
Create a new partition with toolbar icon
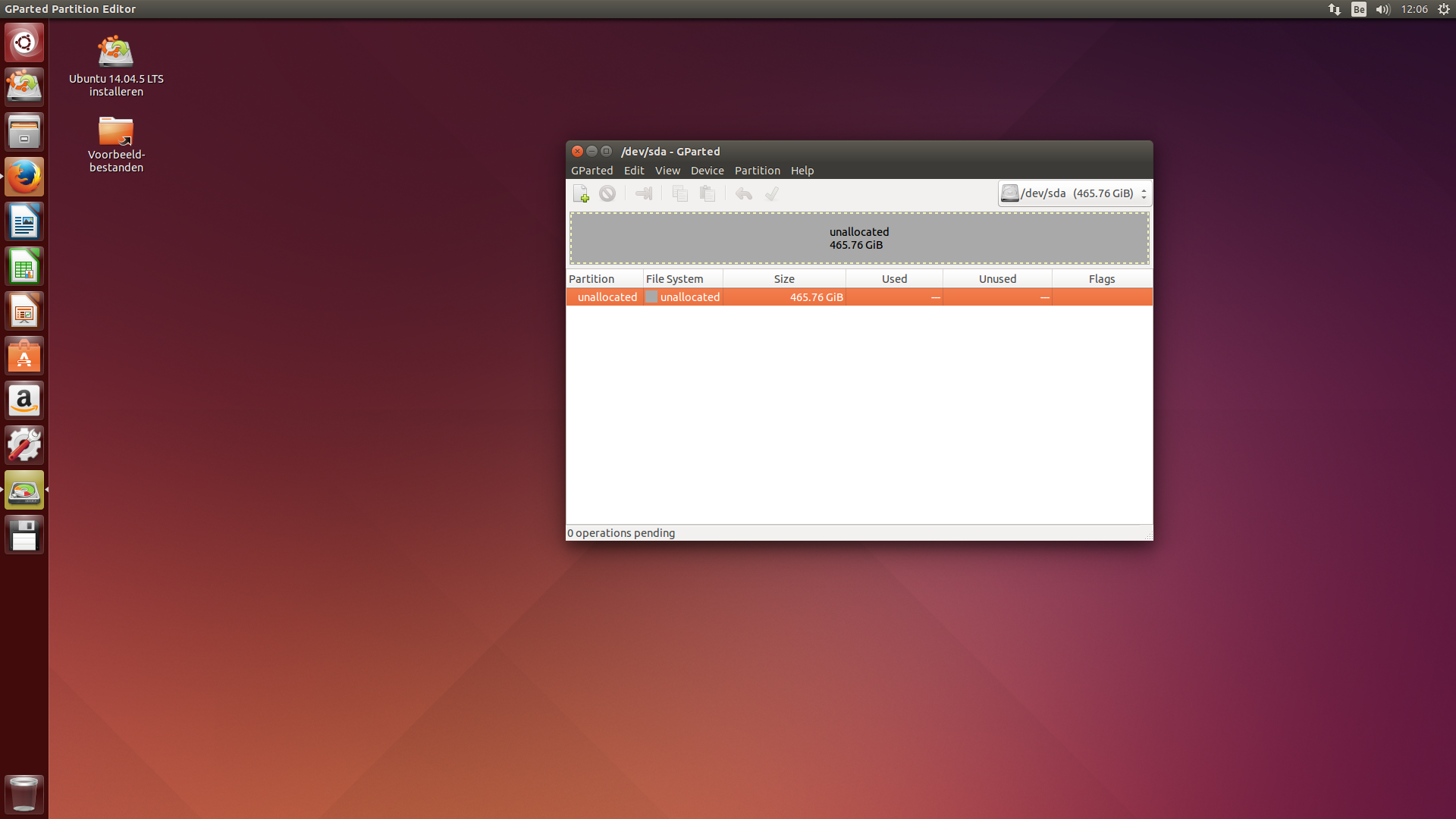pos(581,194)
